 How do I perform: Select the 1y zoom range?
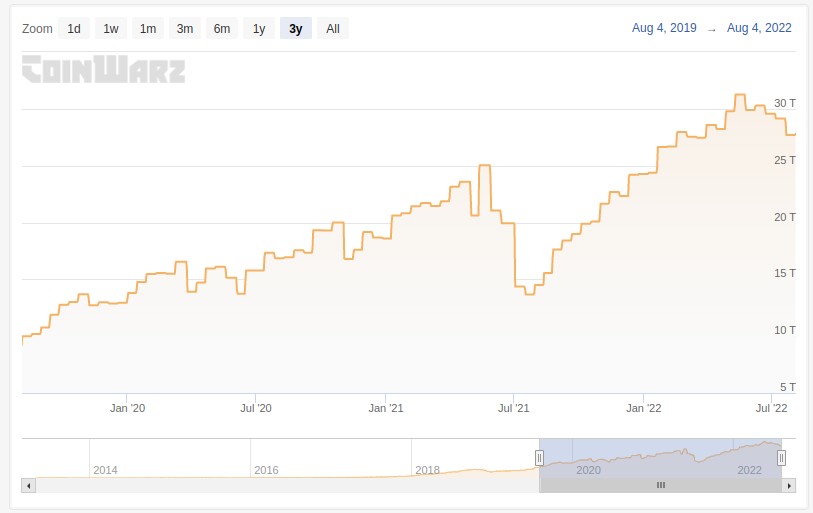point(259,29)
